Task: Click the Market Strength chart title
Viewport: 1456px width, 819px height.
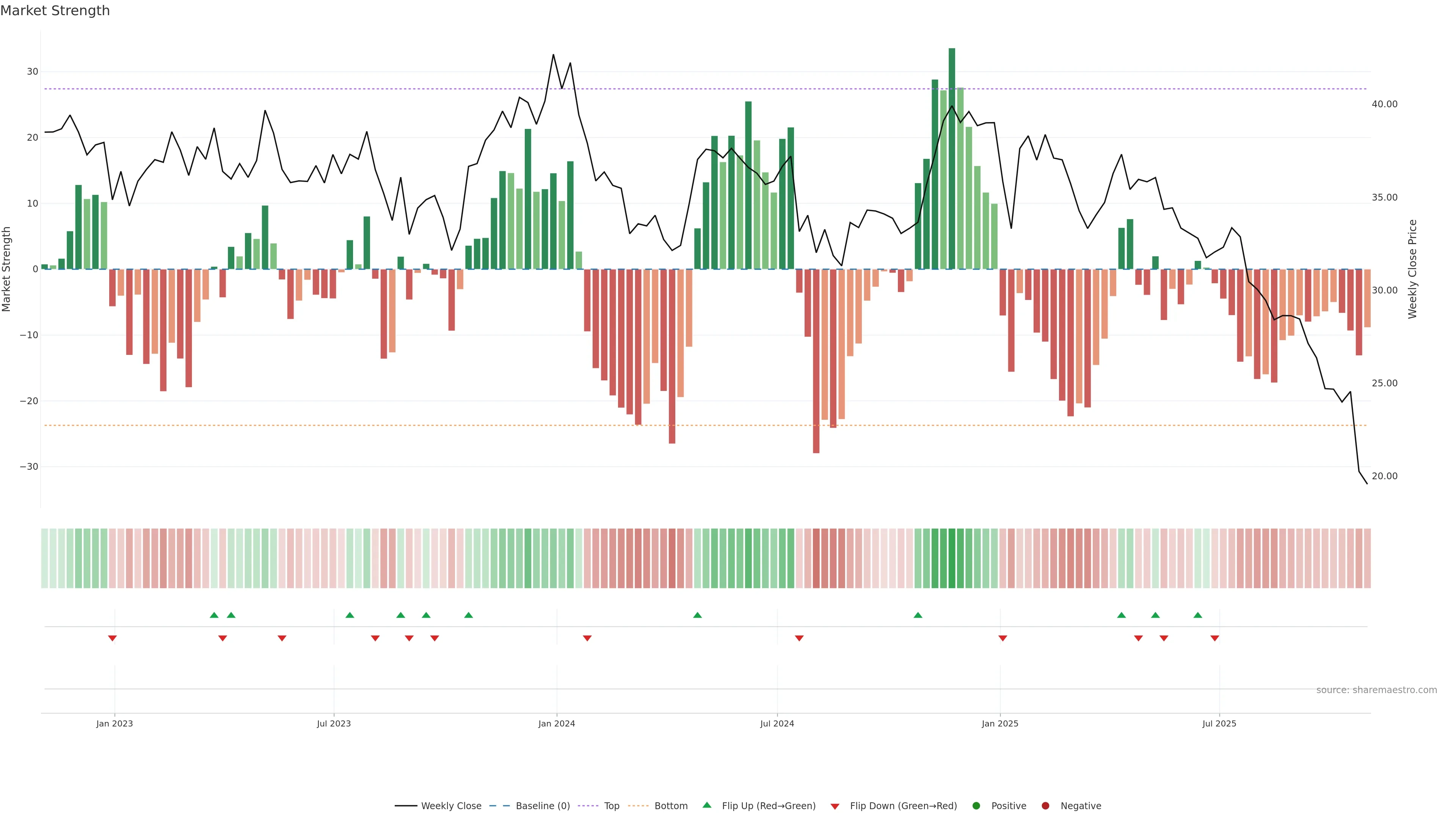Action: coord(55,11)
